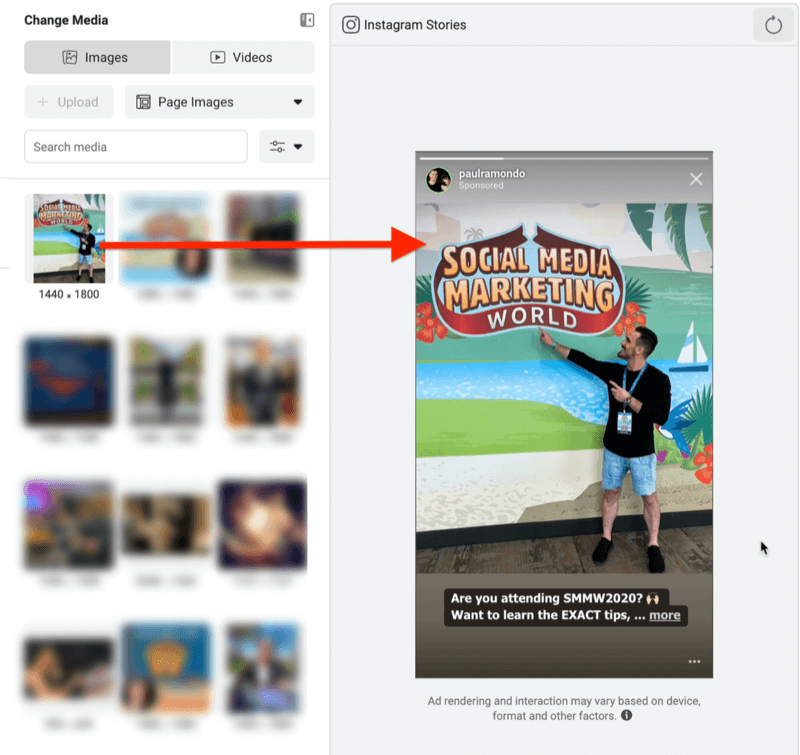This screenshot has height=755, width=800.
Task: Open the media filter options dropdown
Action: [x=286, y=147]
